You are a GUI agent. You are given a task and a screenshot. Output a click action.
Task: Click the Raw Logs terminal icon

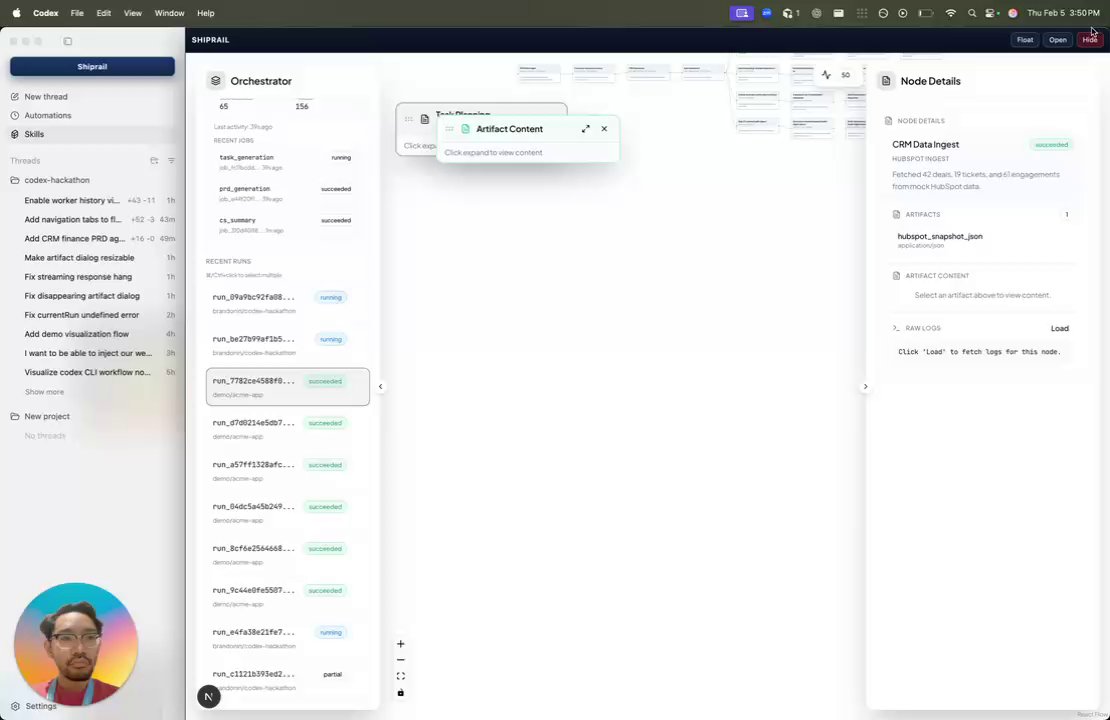point(896,328)
